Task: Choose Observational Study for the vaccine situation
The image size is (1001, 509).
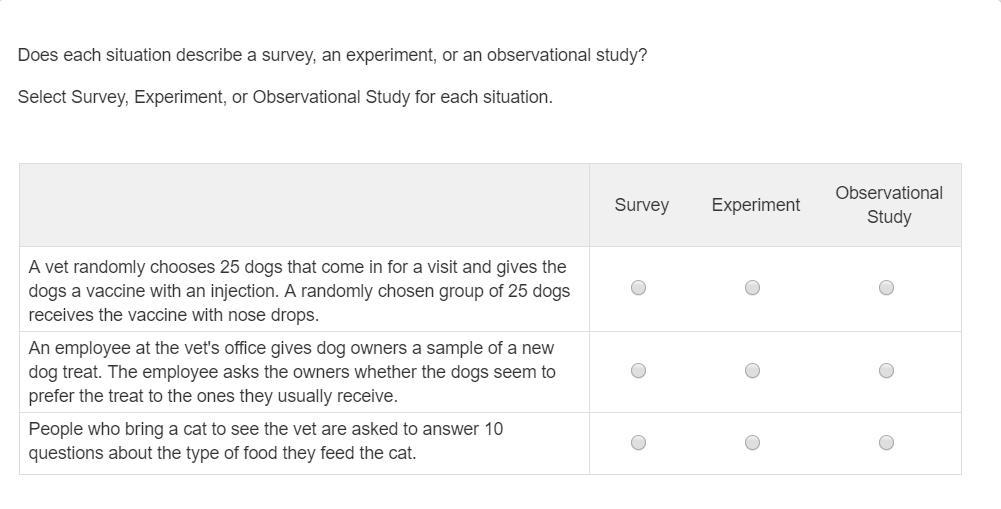Action: (x=886, y=288)
